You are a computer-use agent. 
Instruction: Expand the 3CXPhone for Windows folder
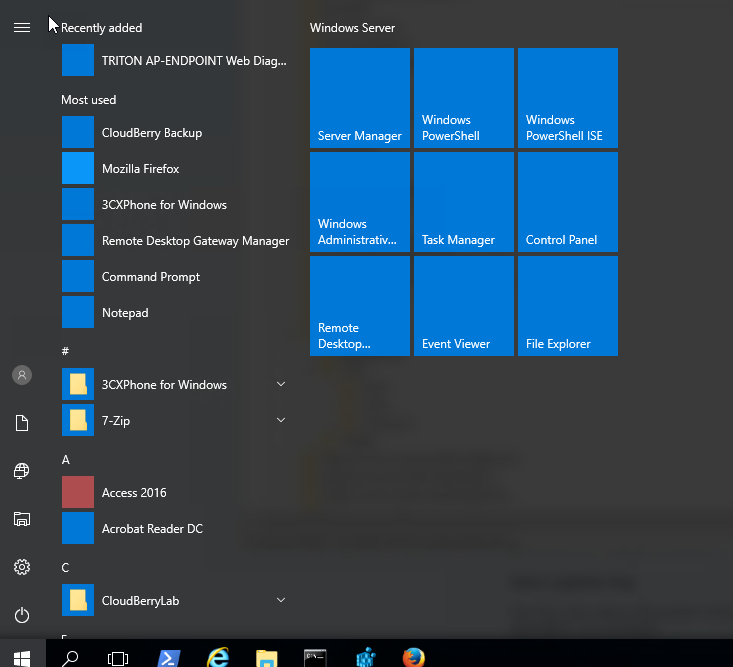[x=281, y=385]
